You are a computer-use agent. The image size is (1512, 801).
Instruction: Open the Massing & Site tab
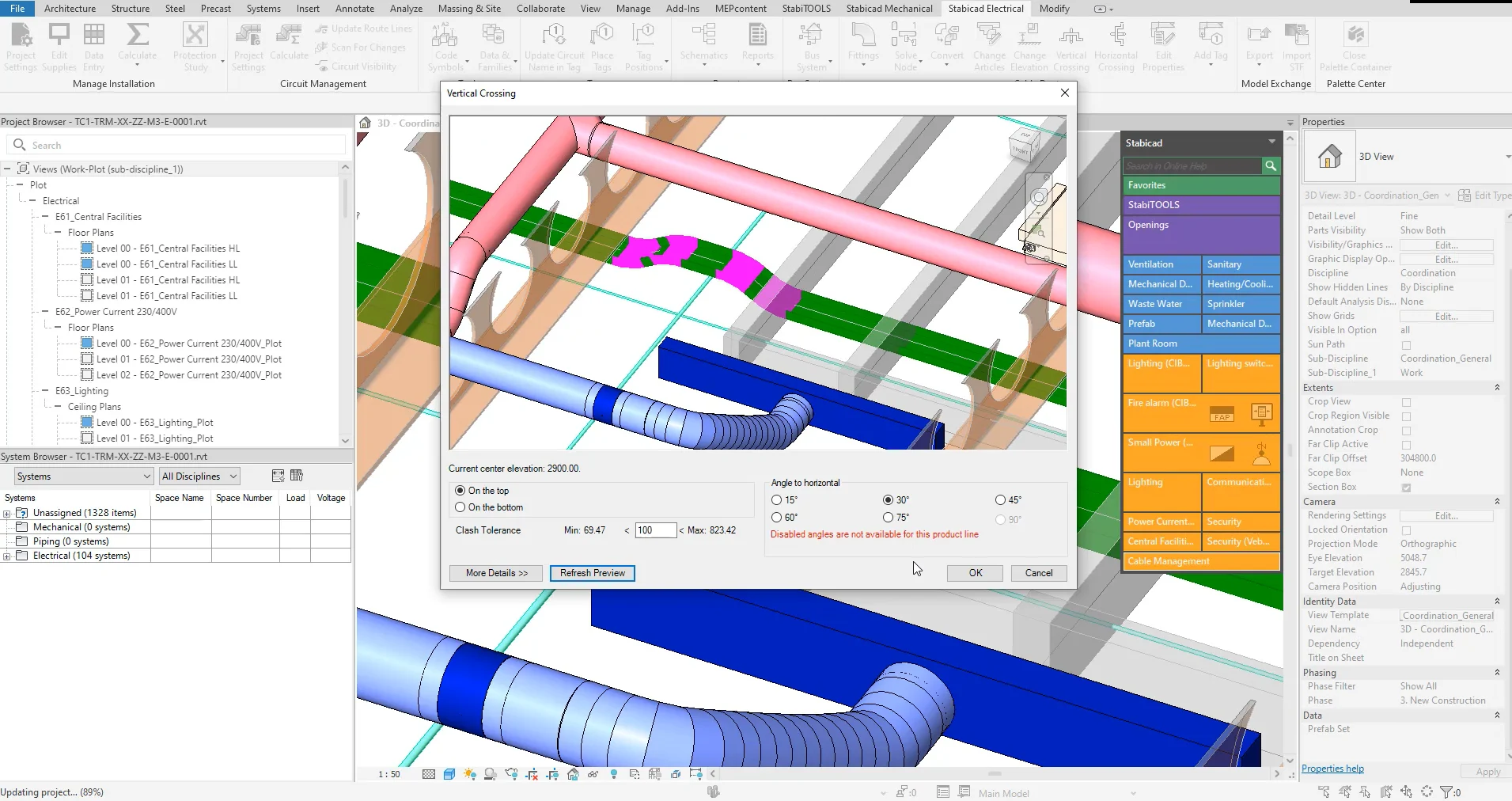coord(469,9)
